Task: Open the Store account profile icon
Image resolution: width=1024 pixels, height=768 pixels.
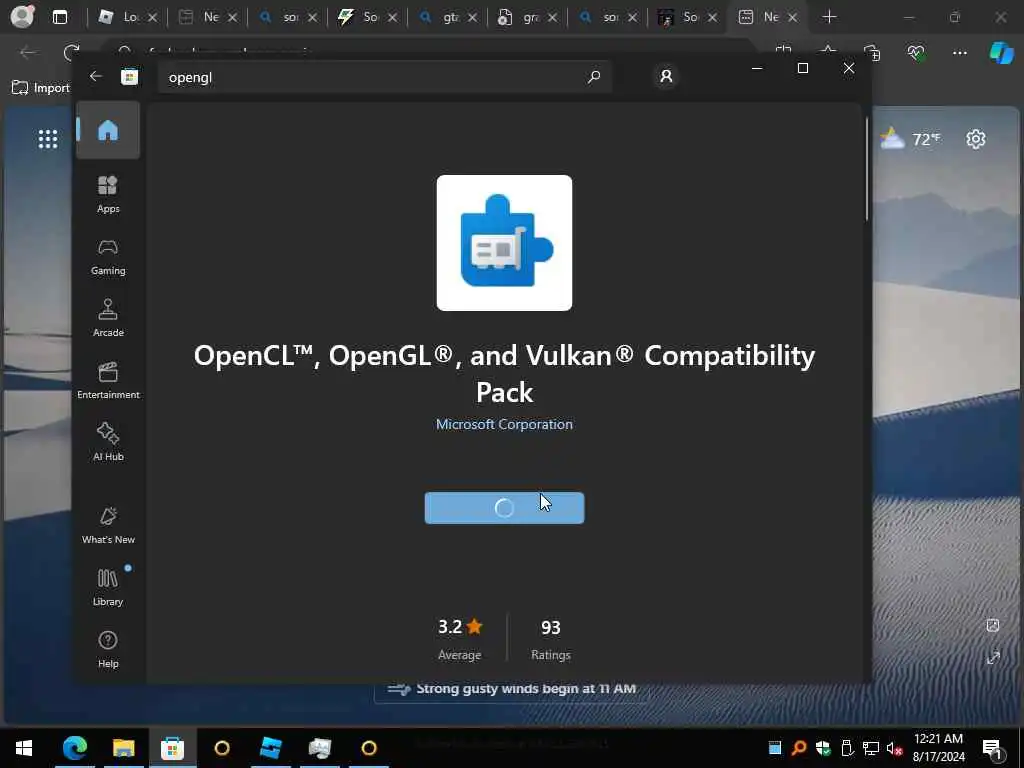Action: (x=666, y=76)
